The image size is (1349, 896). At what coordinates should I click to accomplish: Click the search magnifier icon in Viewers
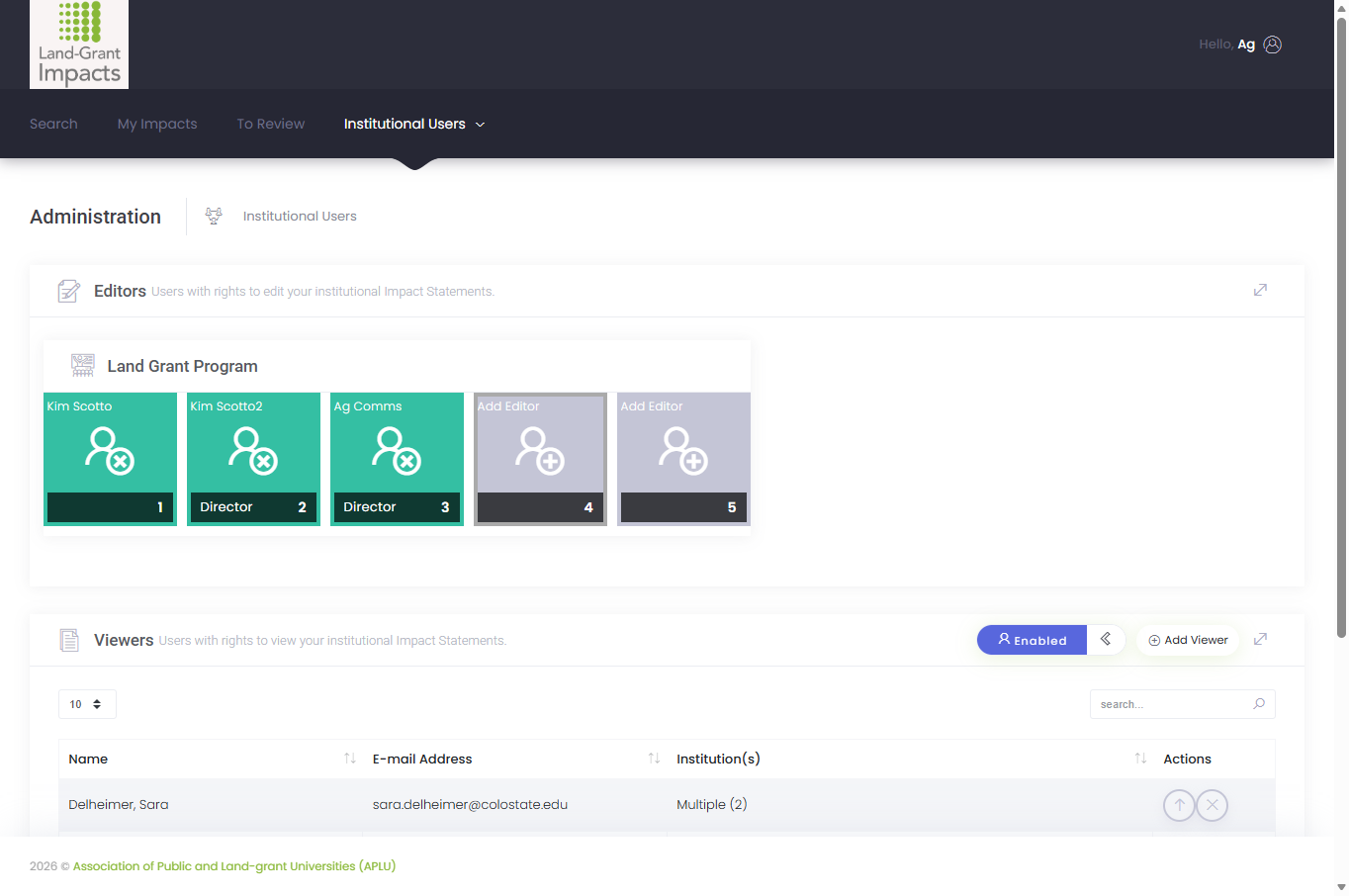click(x=1259, y=704)
